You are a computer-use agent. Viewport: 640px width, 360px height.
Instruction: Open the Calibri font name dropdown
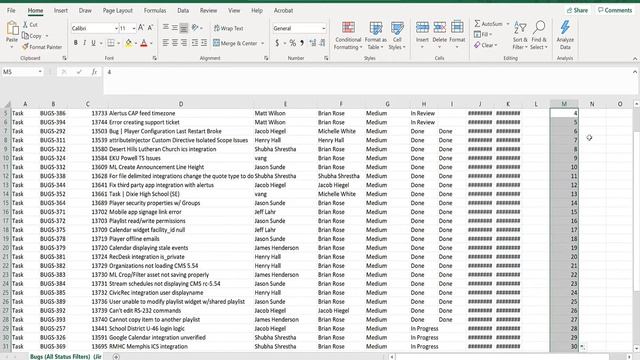point(116,28)
